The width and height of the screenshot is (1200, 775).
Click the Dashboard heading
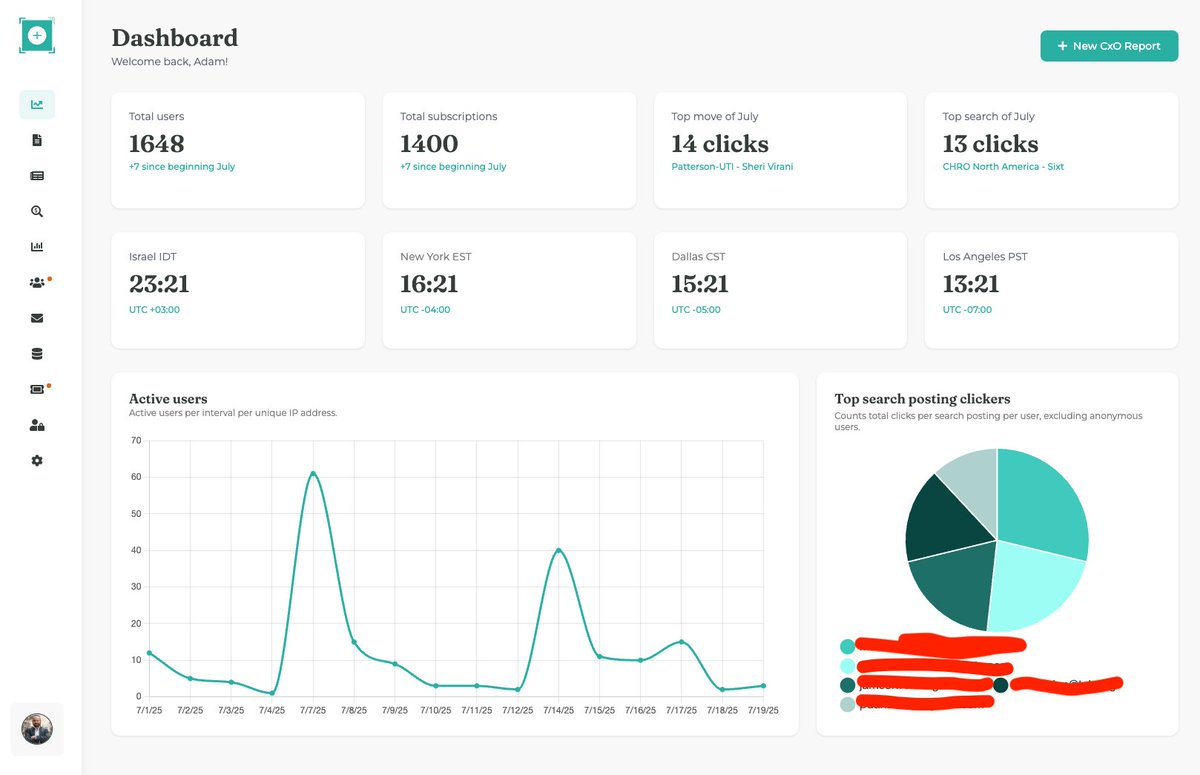tap(175, 38)
